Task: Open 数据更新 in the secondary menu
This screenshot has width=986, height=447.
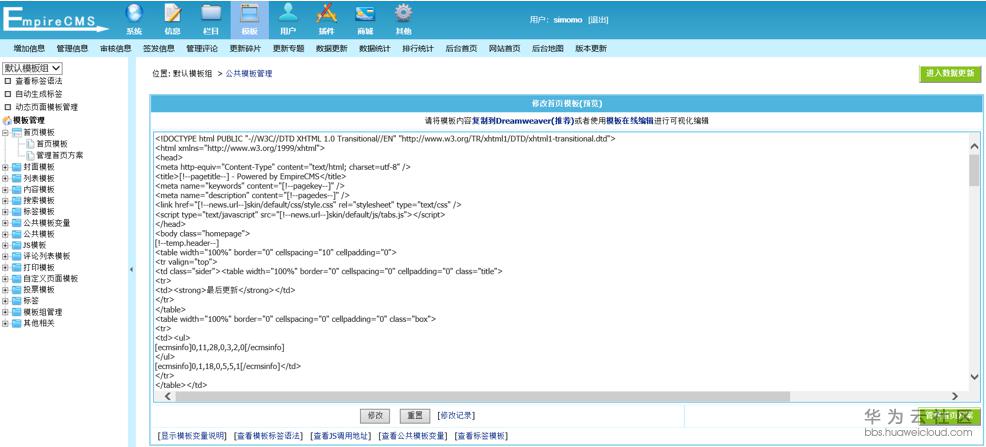Action: point(331,48)
